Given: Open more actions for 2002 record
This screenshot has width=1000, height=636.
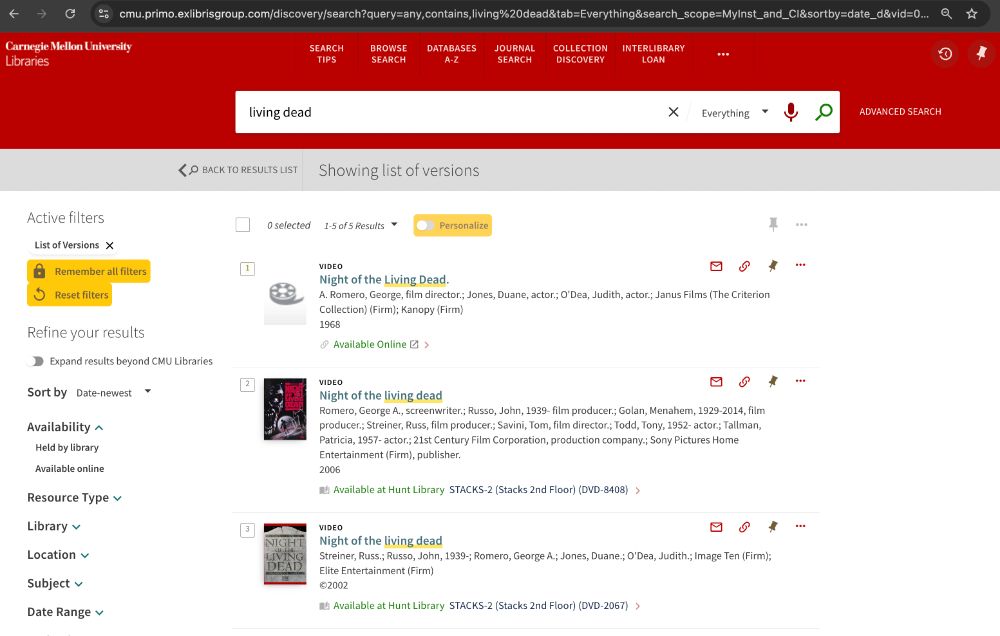Looking at the screenshot, I should (800, 526).
